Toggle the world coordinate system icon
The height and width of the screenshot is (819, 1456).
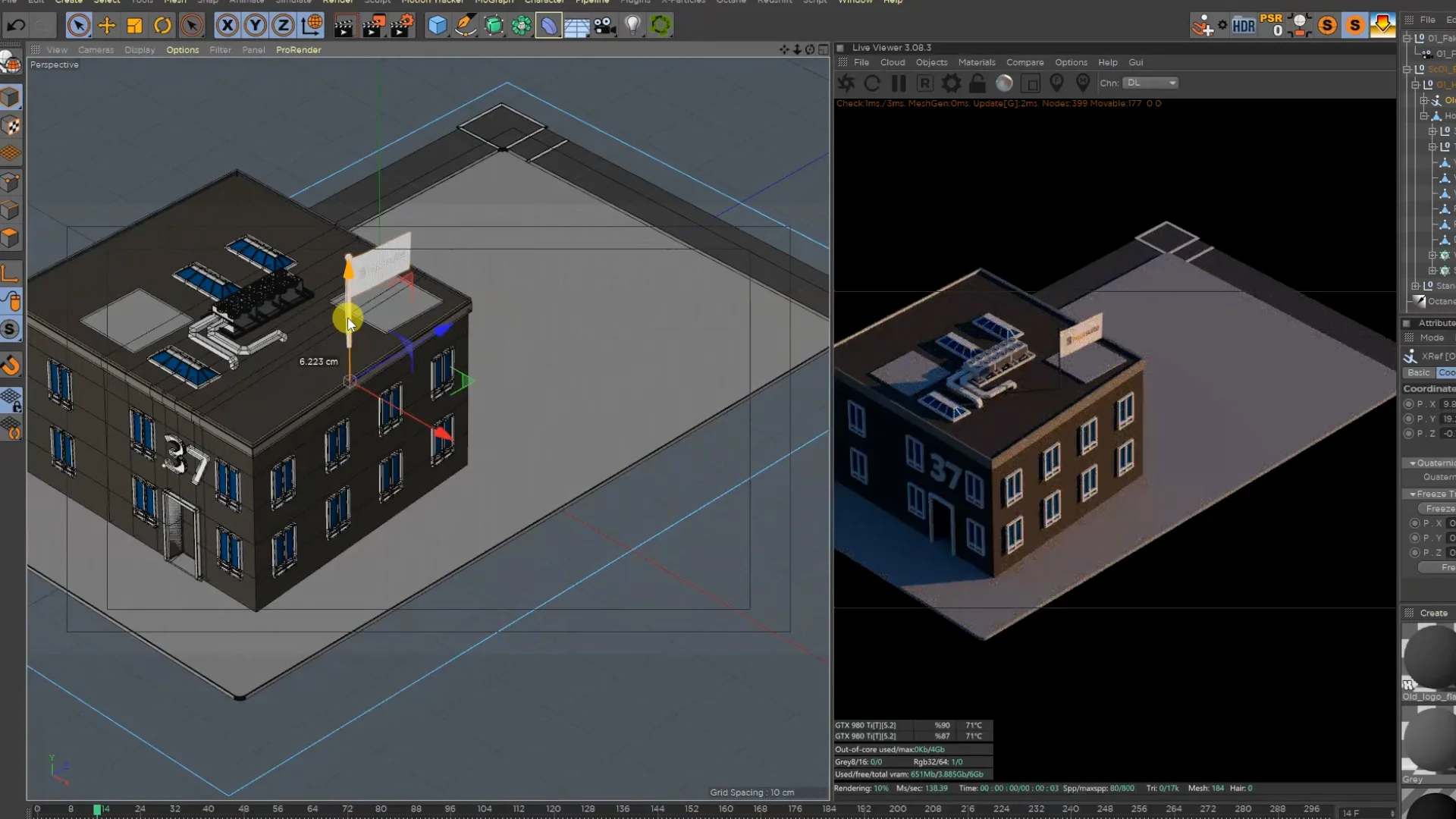[x=312, y=26]
